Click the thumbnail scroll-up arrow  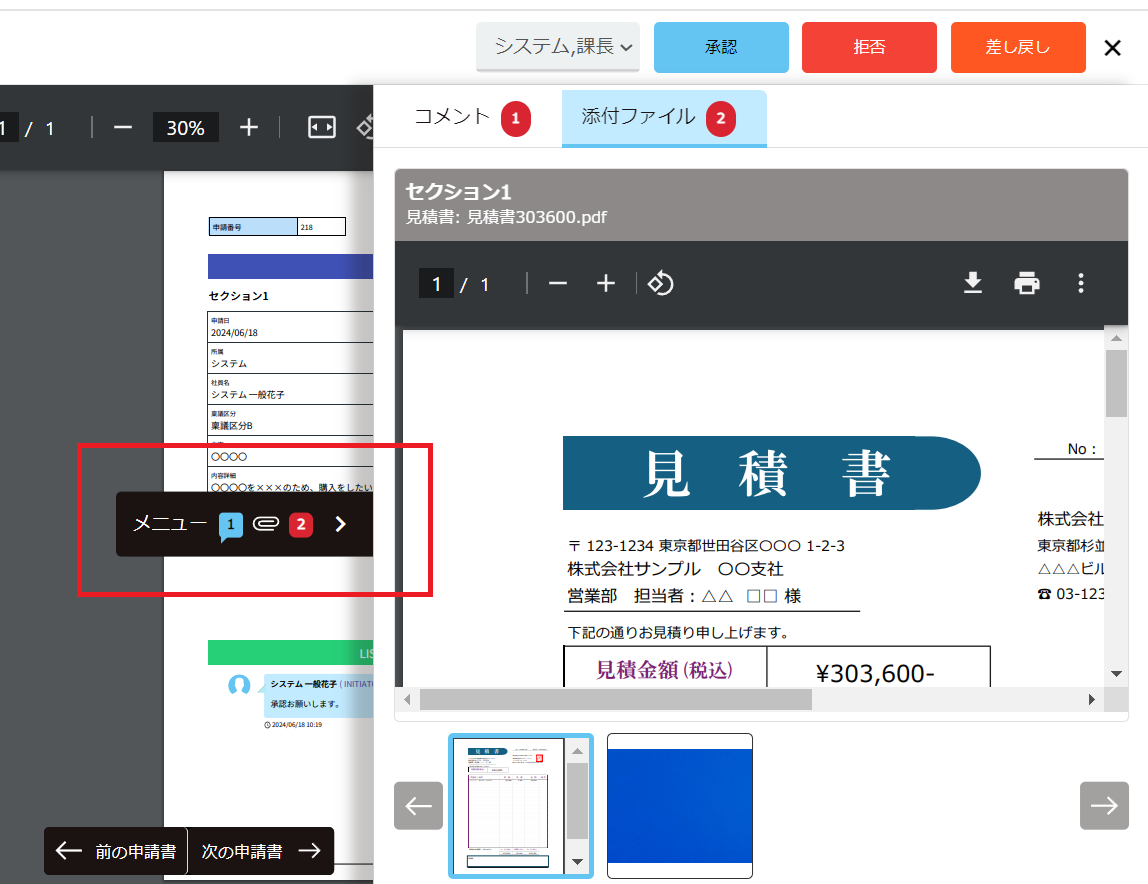pos(578,751)
